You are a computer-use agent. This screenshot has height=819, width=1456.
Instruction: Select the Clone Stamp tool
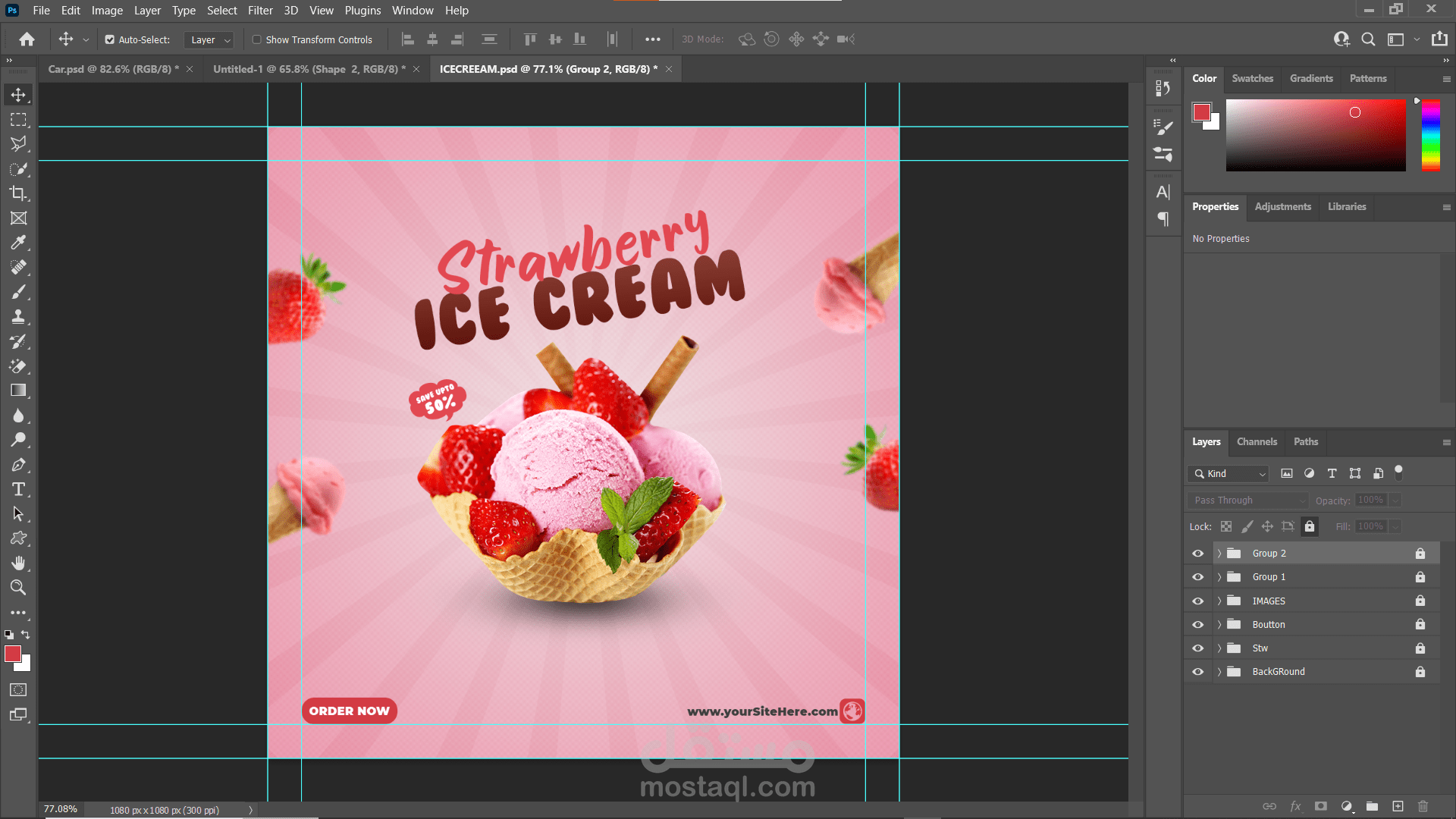pyautogui.click(x=18, y=316)
